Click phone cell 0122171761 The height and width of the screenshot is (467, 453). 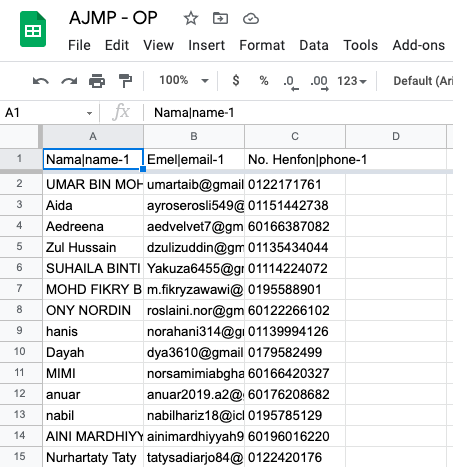pos(295,184)
